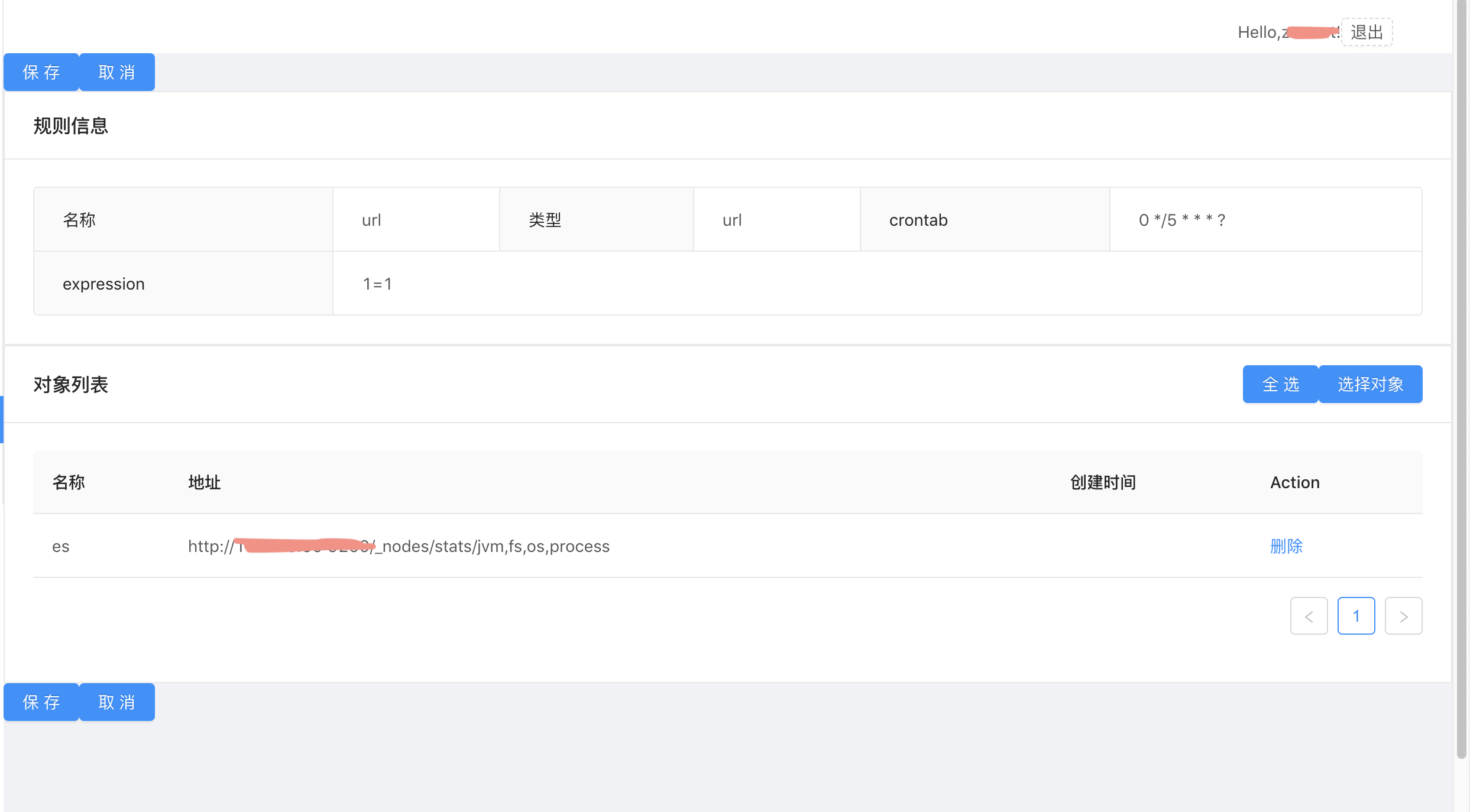The image size is (1470, 812).
Task: Click the bottom 保存 save button
Action: [41, 702]
